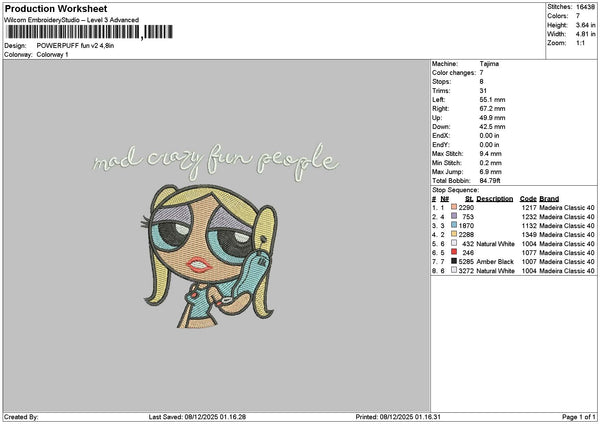Click the Min Stitch value 0.2 mm

pos(491,163)
